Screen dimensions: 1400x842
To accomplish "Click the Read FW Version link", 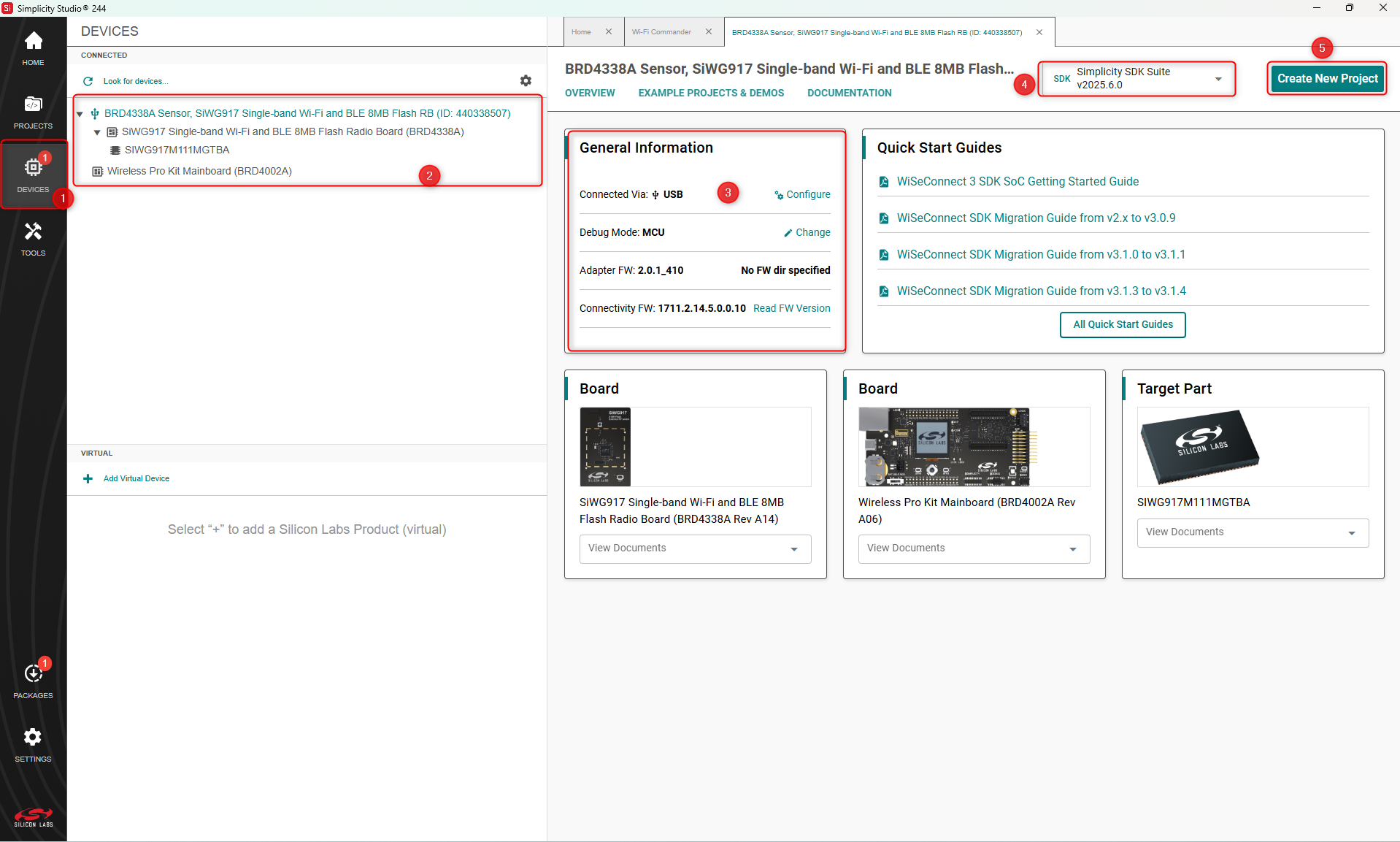I will click(x=791, y=308).
